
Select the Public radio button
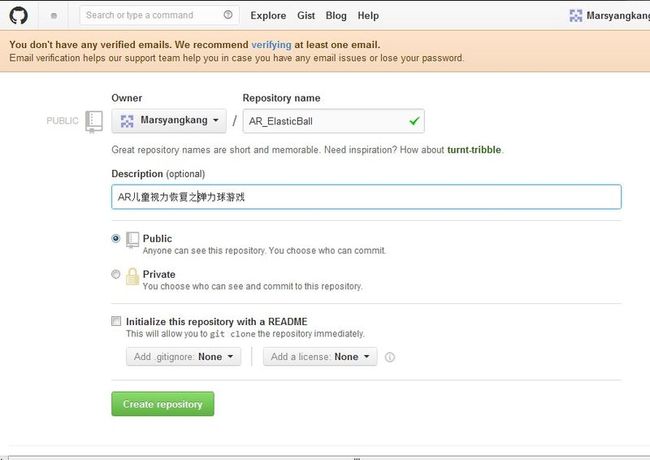pos(116,238)
